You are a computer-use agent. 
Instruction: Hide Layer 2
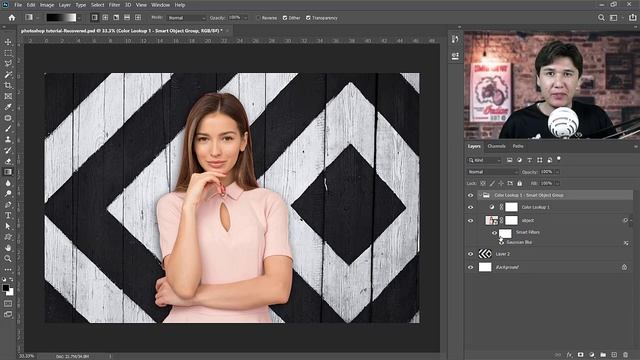tap(470, 254)
